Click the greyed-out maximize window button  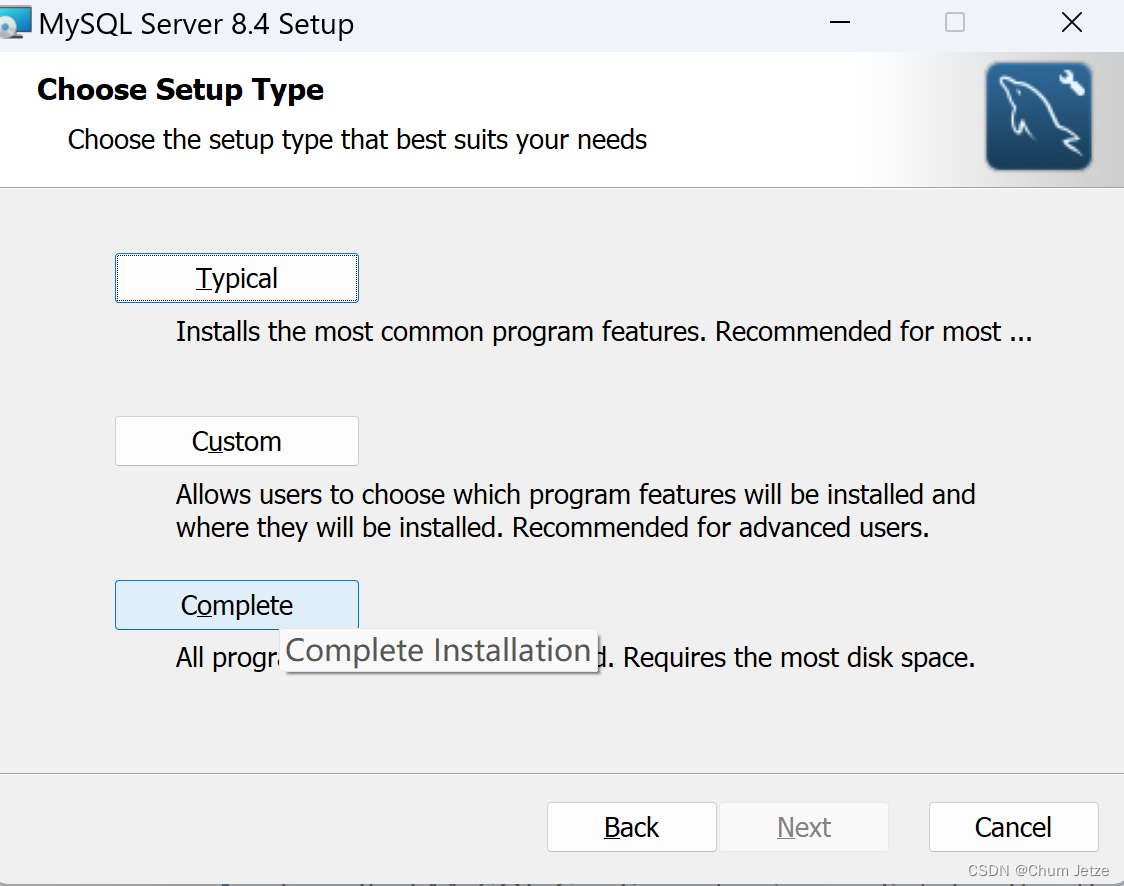coord(955,22)
